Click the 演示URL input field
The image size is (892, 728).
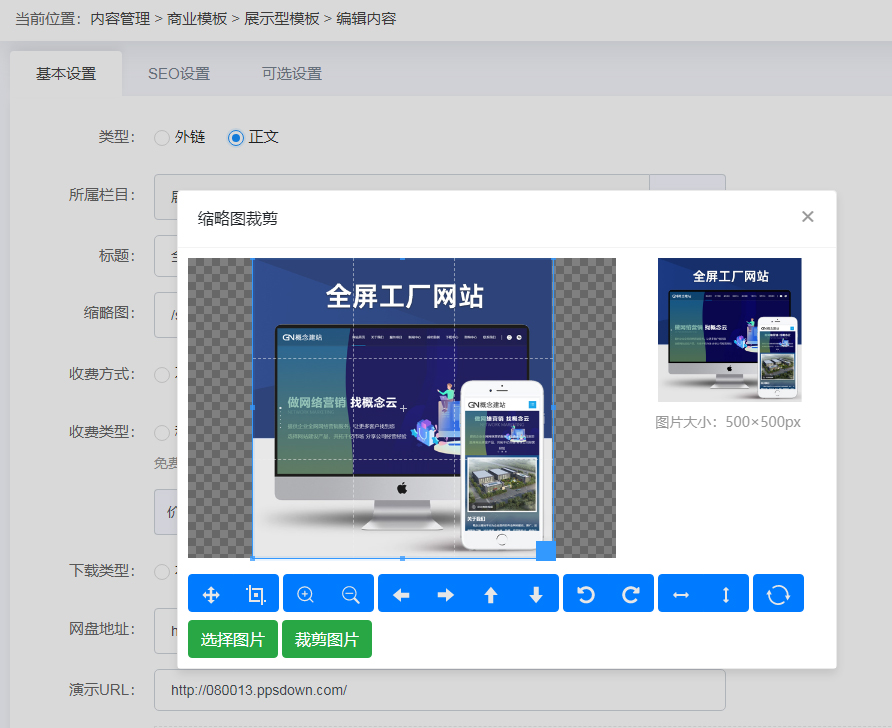439,690
